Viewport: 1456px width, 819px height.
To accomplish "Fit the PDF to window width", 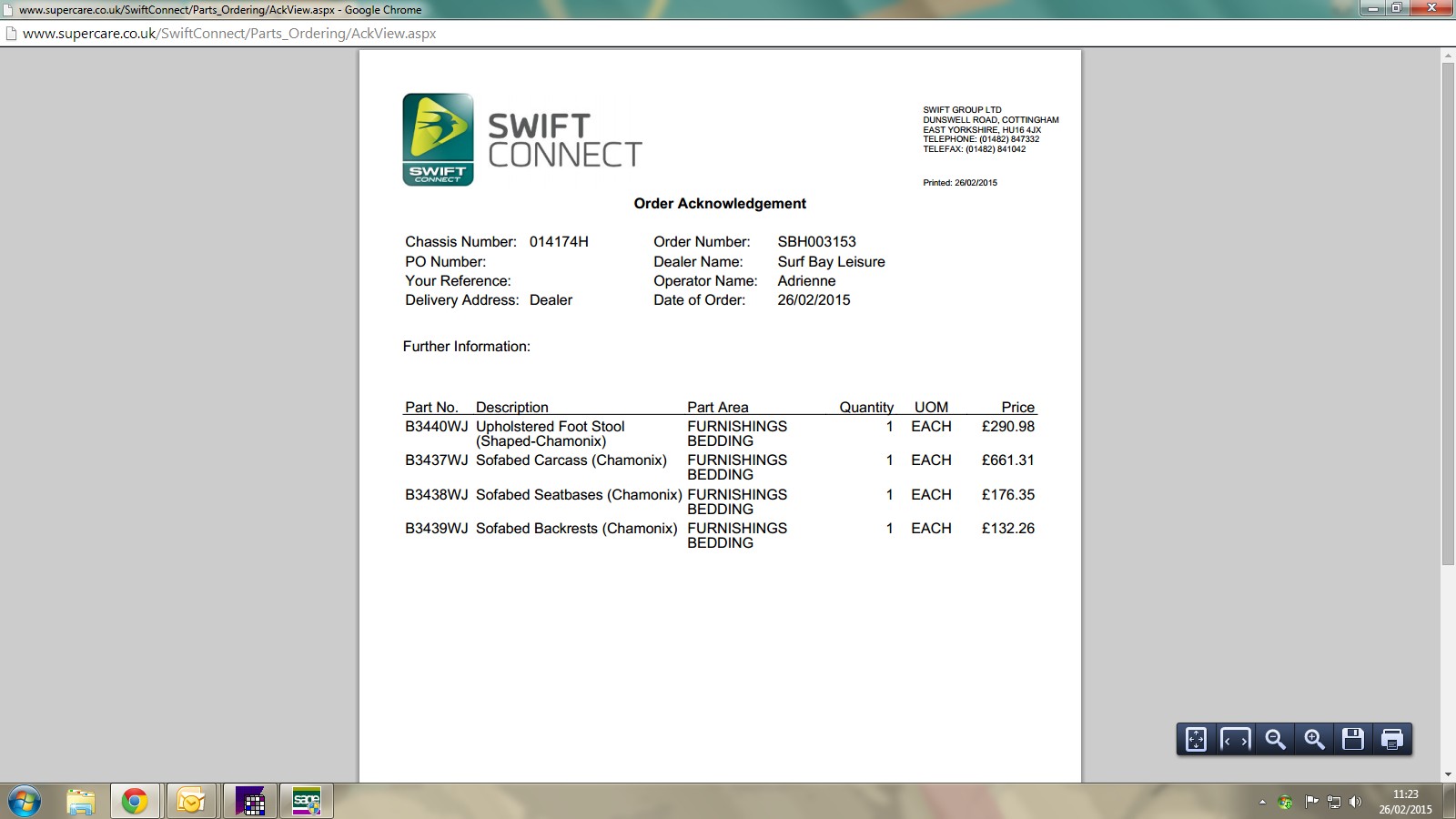I will 1235,739.
